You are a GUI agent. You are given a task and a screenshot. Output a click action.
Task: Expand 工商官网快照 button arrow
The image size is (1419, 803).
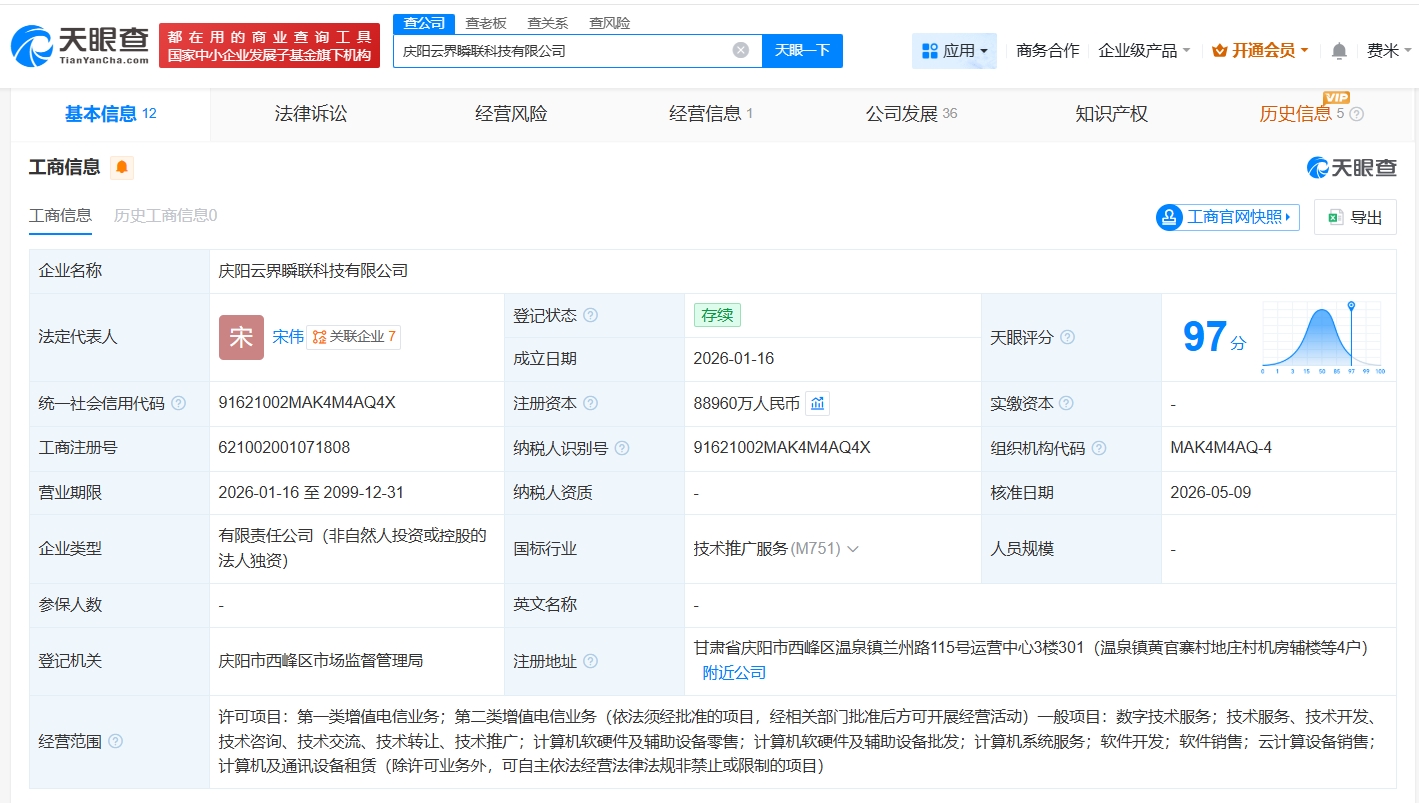click(x=1287, y=217)
